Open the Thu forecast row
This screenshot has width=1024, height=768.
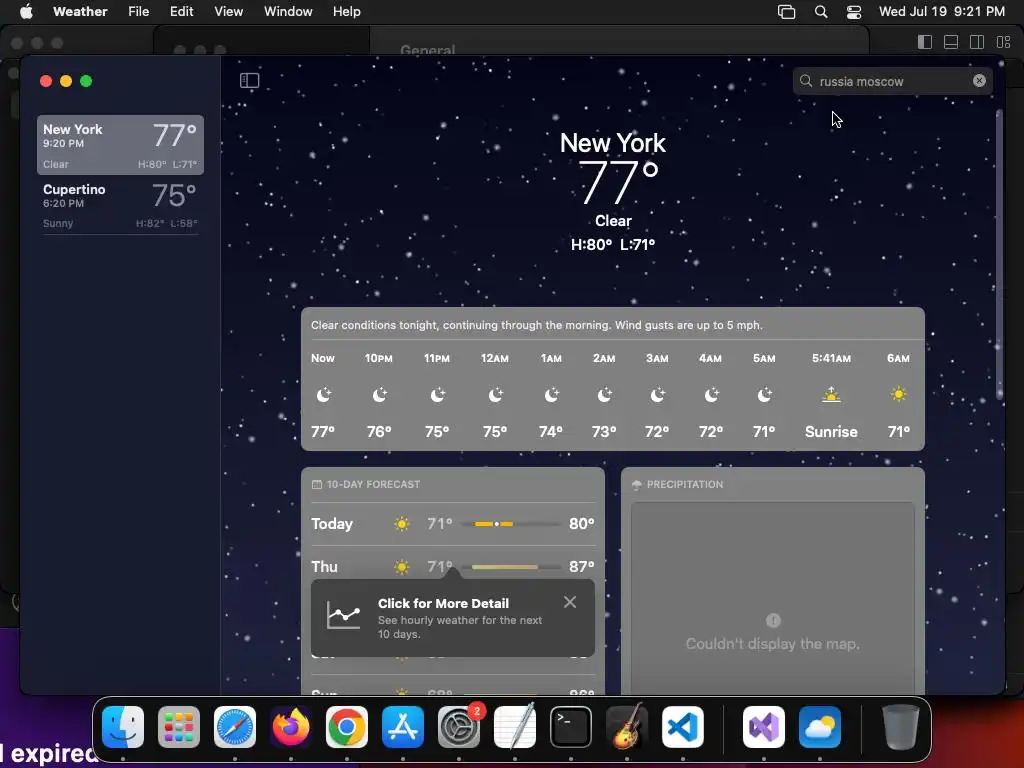pyautogui.click(x=453, y=566)
